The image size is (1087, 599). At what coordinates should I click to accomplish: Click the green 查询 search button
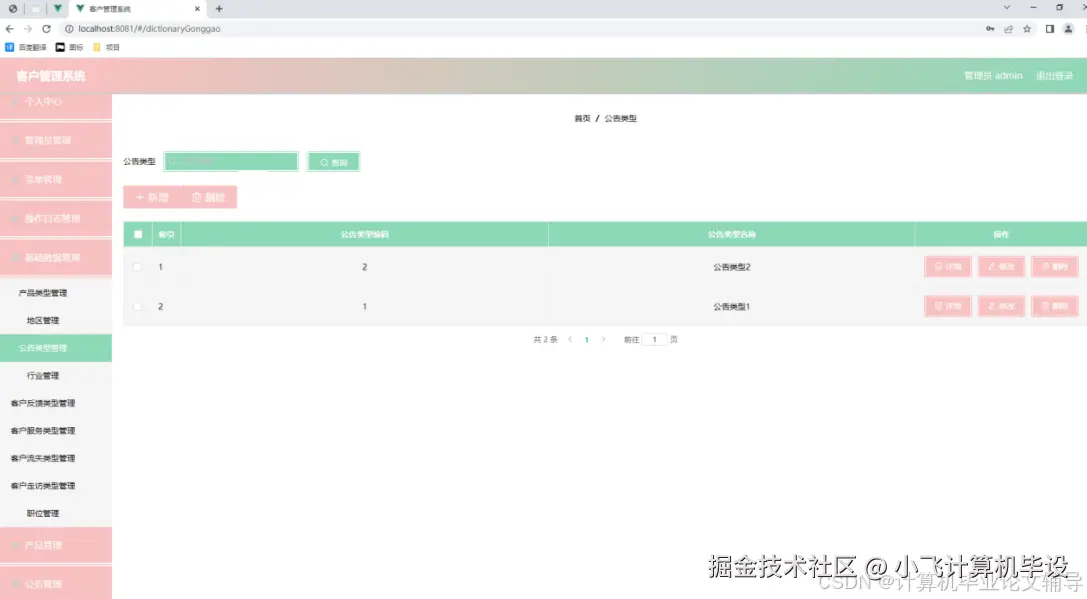pyautogui.click(x=333, y=162)
